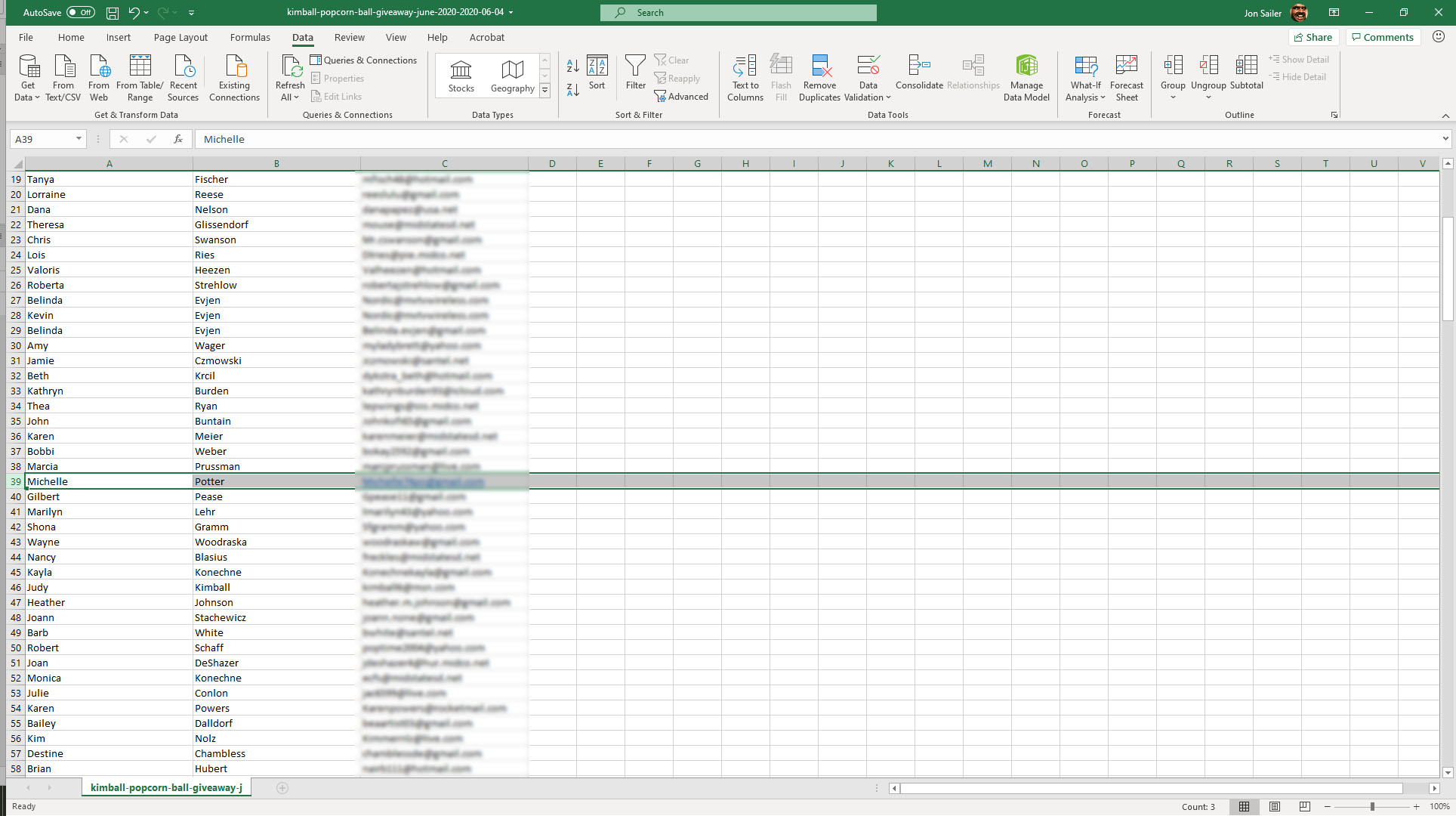Expand the Data Types gallery
The height and width of the screenshot is (816, 1456).
click(x=544, y=91)
